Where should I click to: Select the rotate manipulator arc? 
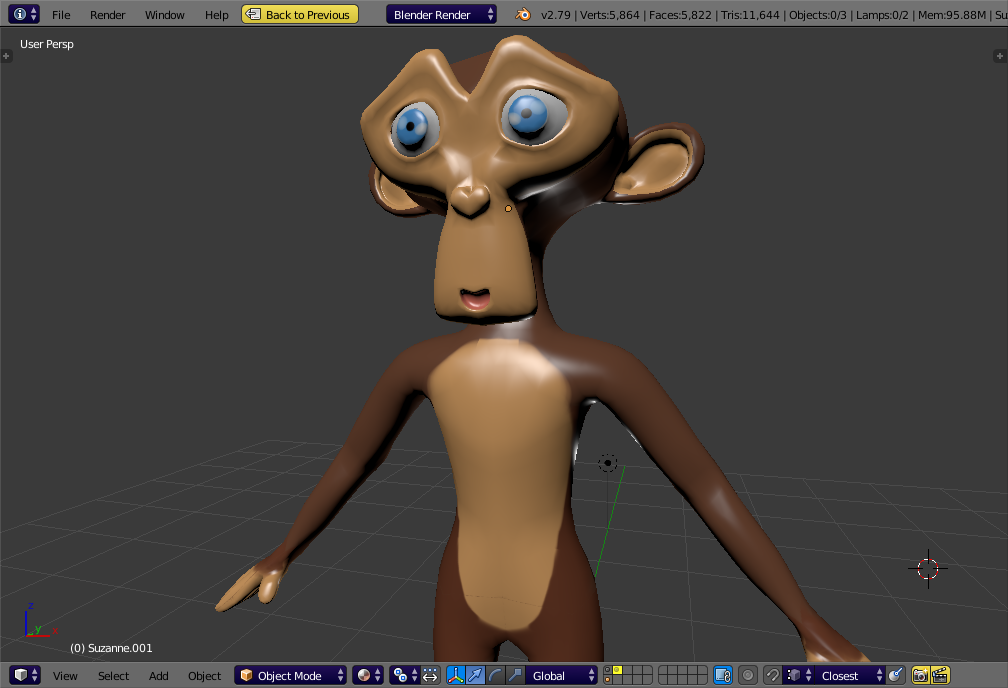(495, 675)
